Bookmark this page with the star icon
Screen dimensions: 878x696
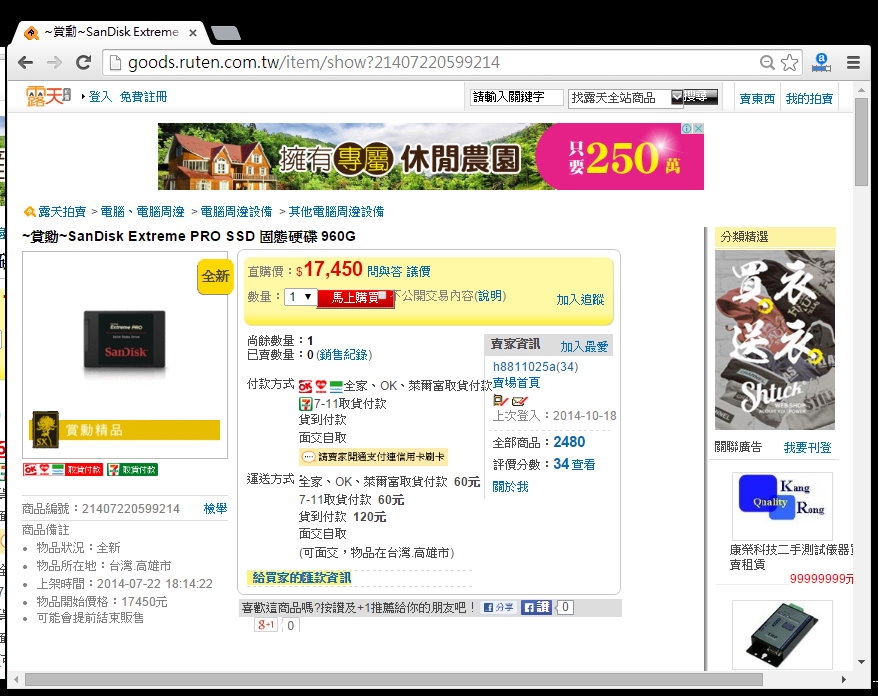[x=789, y=63]
